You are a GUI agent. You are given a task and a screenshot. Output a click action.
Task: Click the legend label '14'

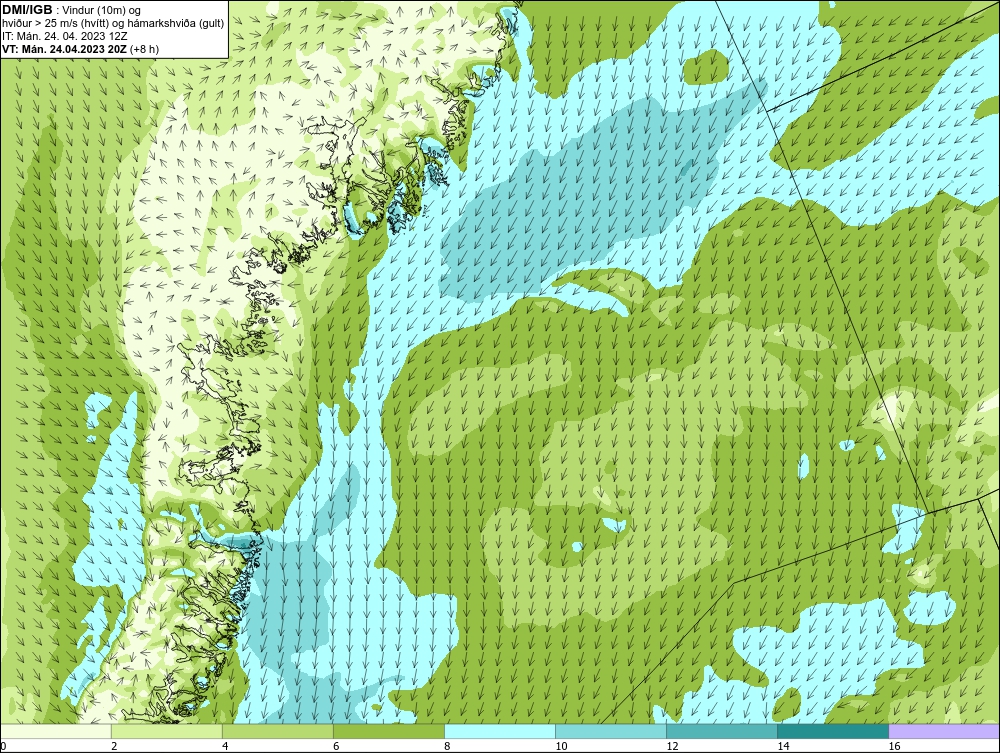click(x=783, y=746)
